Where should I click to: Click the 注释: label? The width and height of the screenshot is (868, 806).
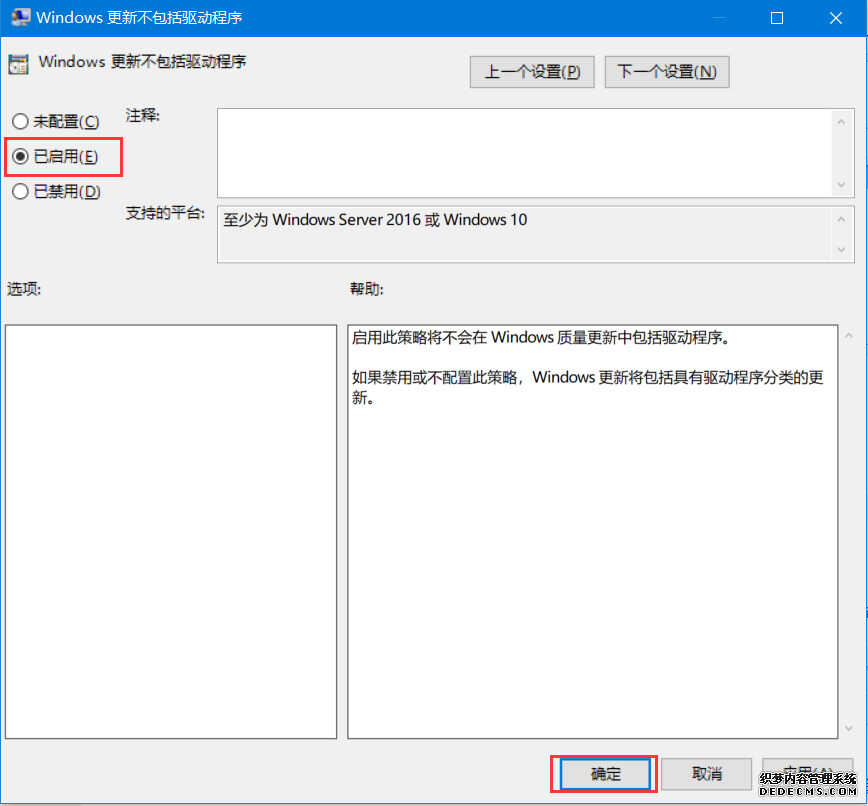tap(142, 115)
